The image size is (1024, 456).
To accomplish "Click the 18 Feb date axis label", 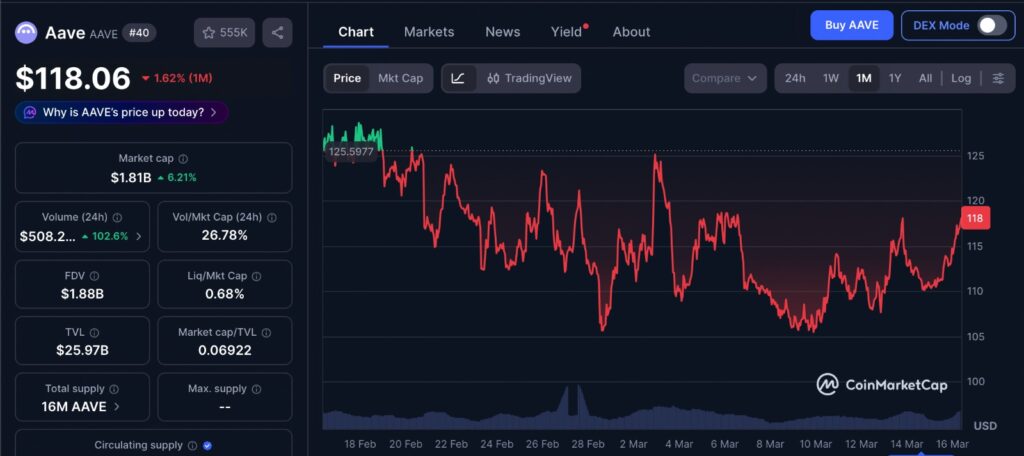I will (x=360, y=444).
